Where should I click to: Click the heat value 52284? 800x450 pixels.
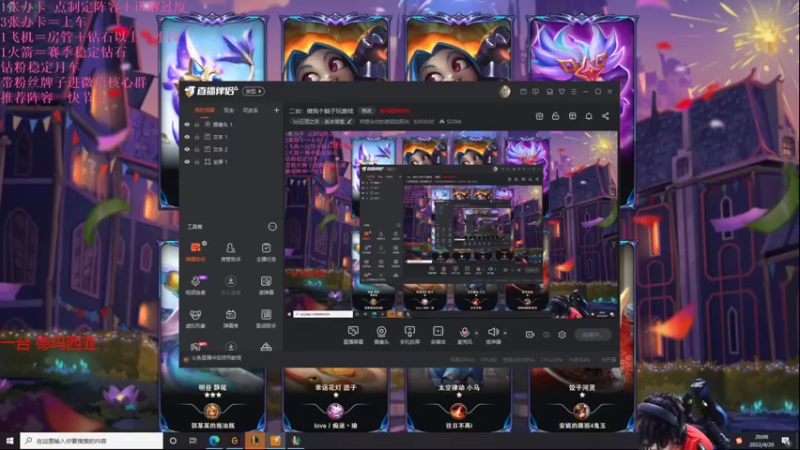454,122
